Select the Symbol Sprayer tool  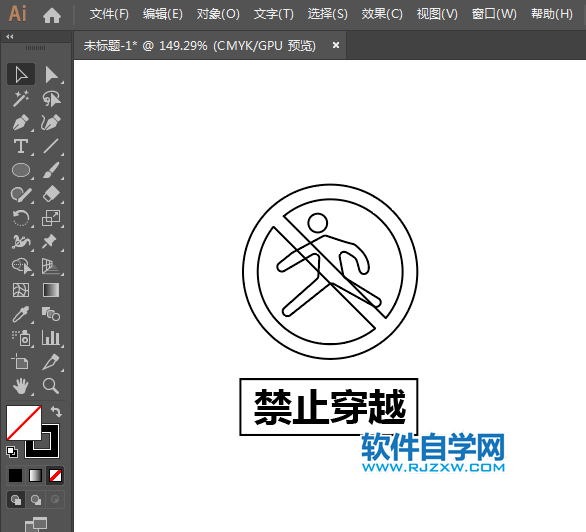tap(21, 338)
